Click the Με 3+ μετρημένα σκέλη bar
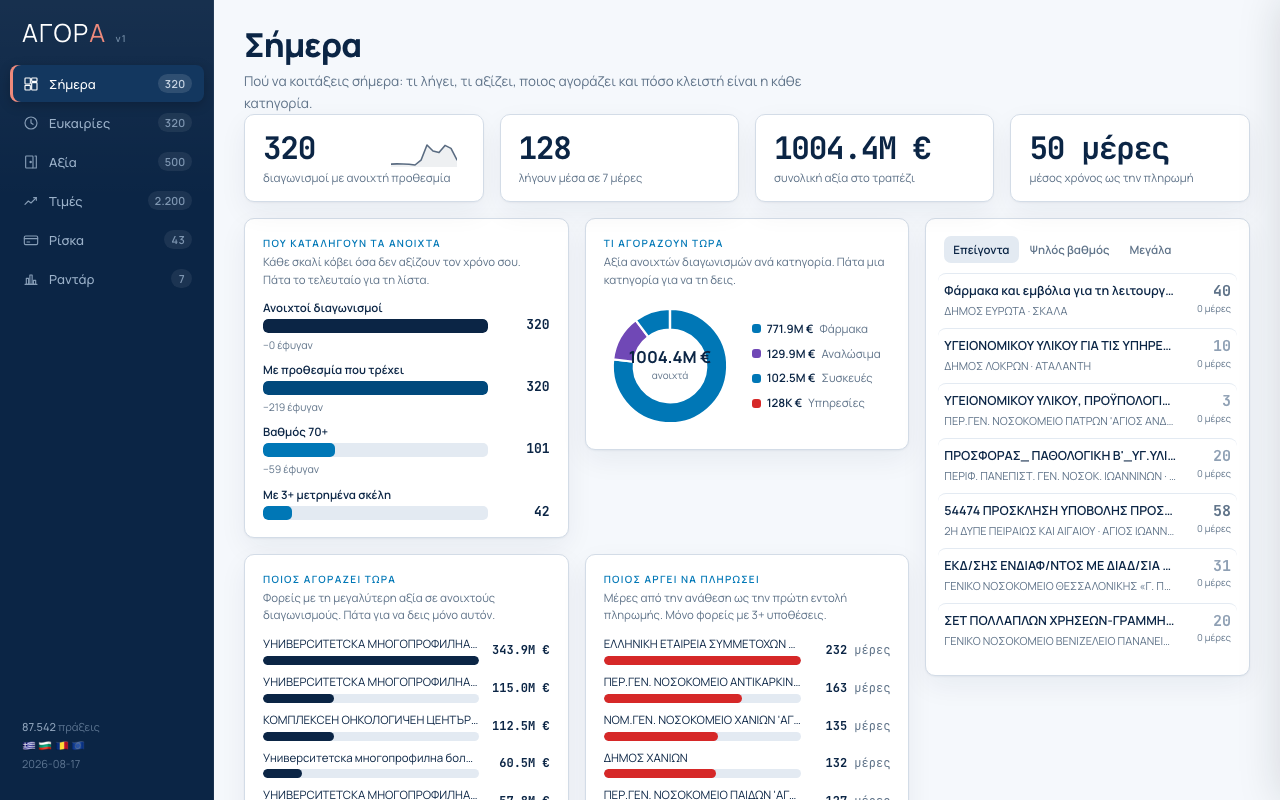The height and width of the screenshot is (800, 1280). (375, 513)
